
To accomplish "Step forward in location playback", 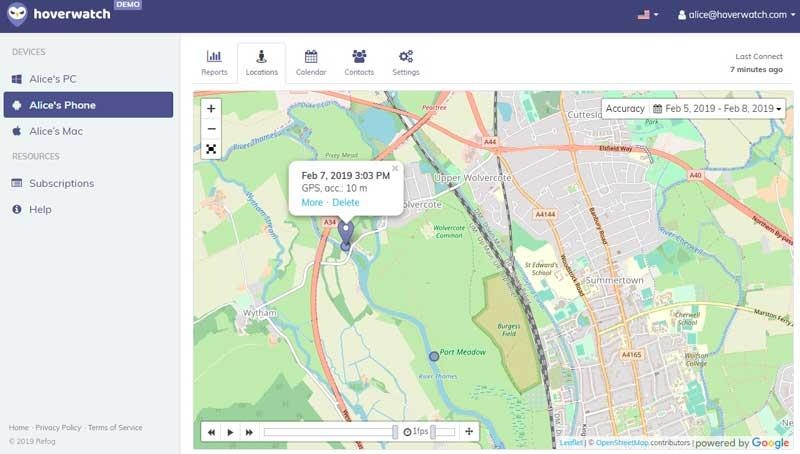I will [x=249, y=432].
